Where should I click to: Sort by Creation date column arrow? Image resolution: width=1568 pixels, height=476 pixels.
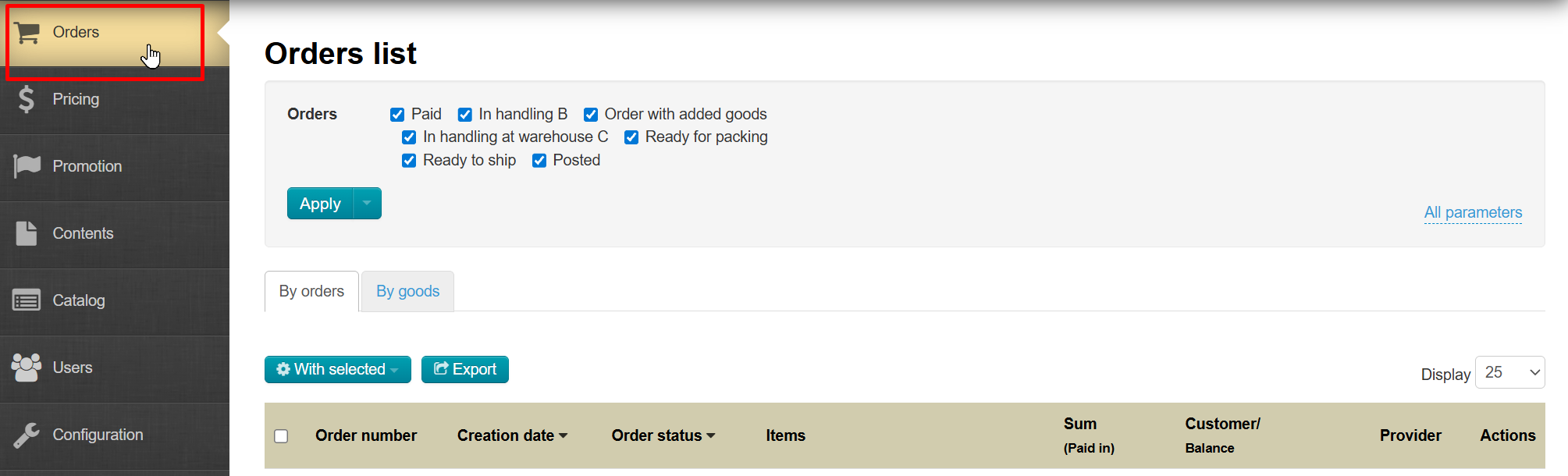point(564,436)
